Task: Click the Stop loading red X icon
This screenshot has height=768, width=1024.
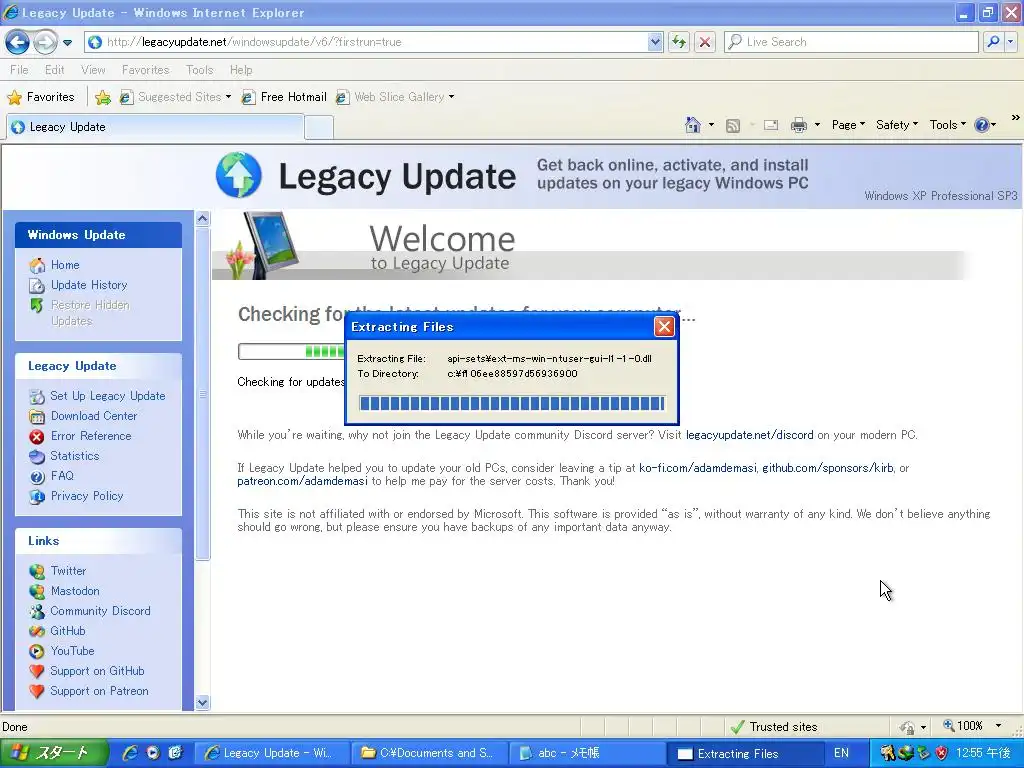Action: coord(705,42)
